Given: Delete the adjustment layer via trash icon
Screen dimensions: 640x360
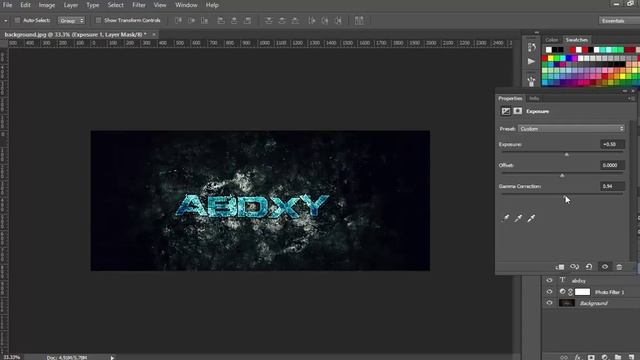Looking at the screenshot, I should point(619,267).
